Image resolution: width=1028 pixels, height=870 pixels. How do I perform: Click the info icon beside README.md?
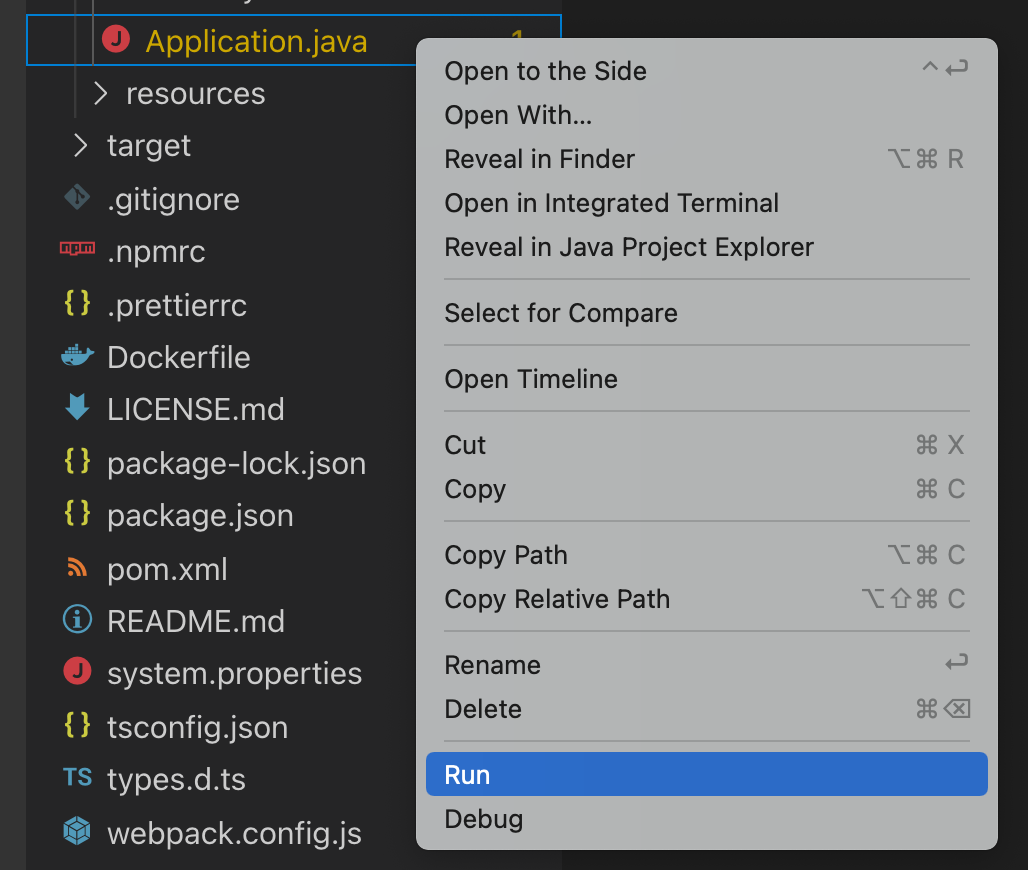coord(78,621)
